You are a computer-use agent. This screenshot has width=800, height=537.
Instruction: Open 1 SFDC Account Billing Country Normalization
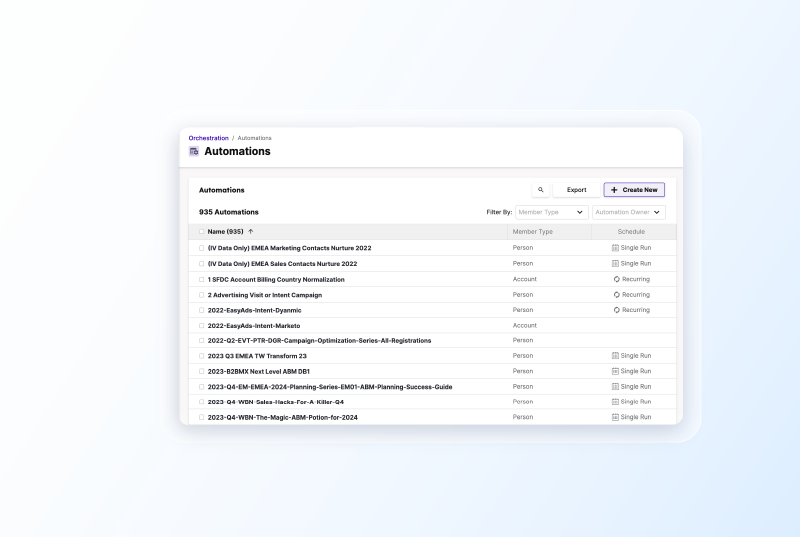276,279
